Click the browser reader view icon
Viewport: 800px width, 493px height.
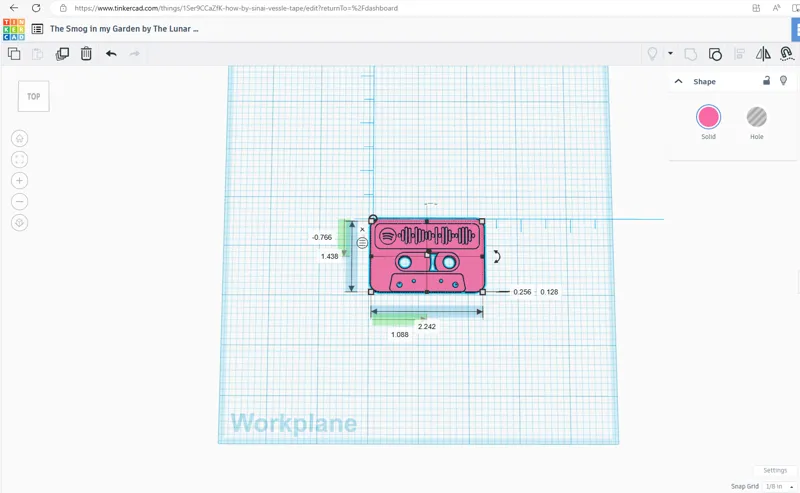click(x=776, y=8)
